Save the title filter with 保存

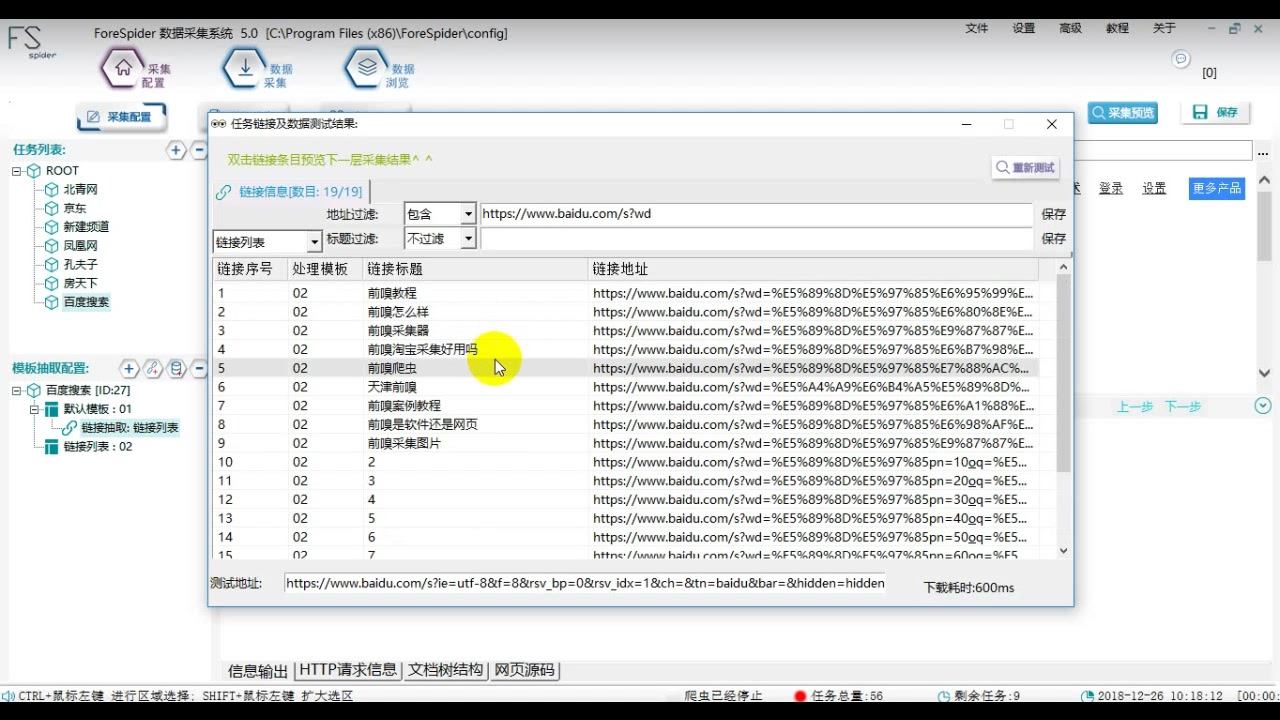click(1054, 239)
